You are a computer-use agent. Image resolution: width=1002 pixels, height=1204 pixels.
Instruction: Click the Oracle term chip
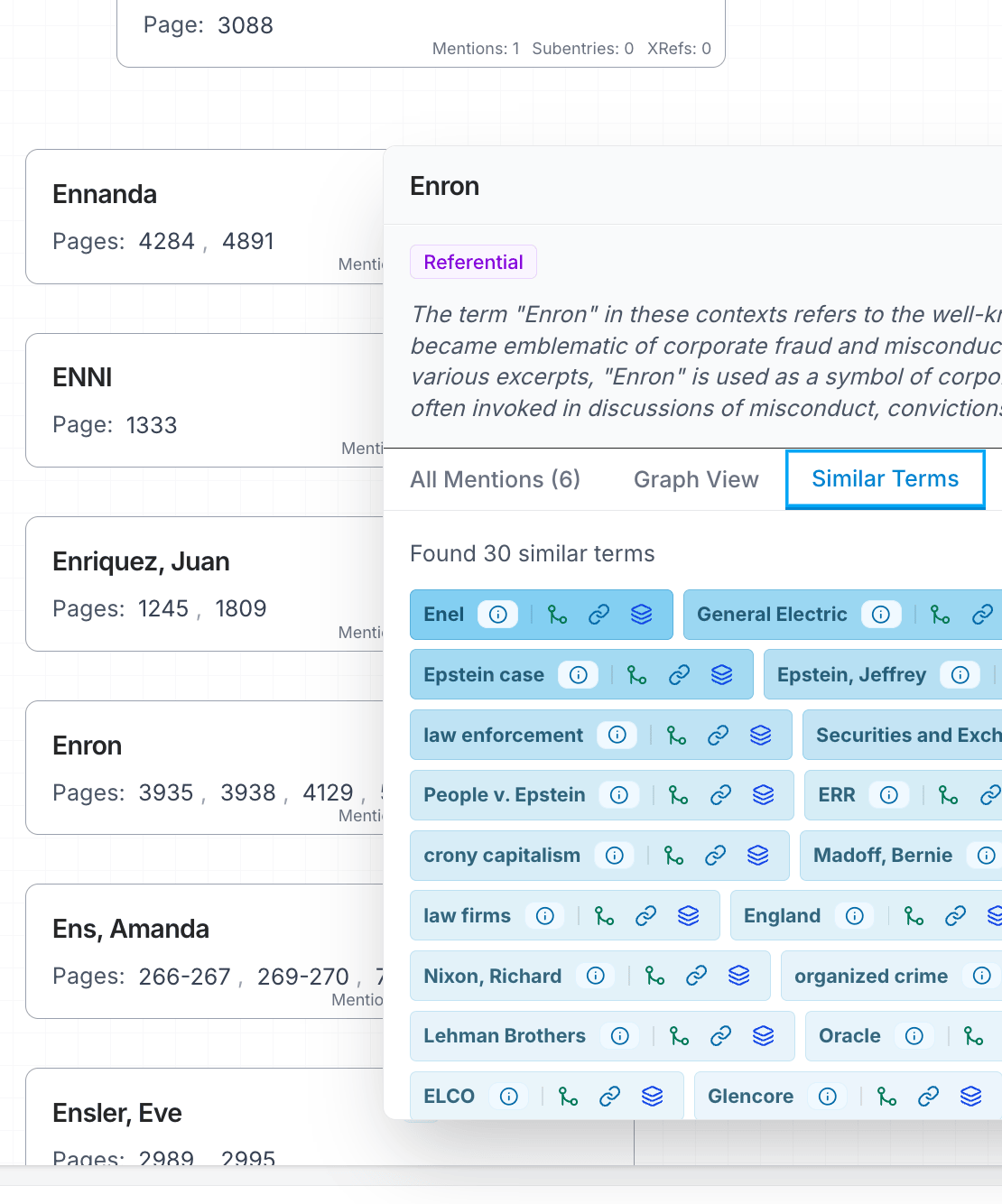click(849, 1036)
